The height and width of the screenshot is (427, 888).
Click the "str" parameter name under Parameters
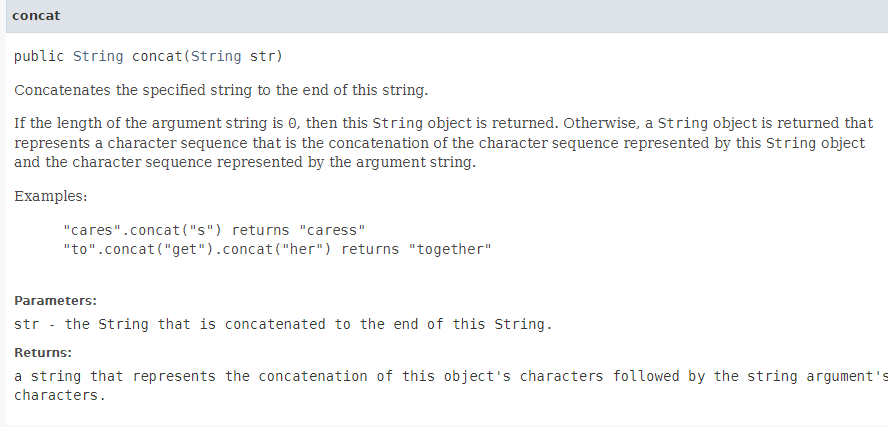pyautogui.click(x=27, y=324)
